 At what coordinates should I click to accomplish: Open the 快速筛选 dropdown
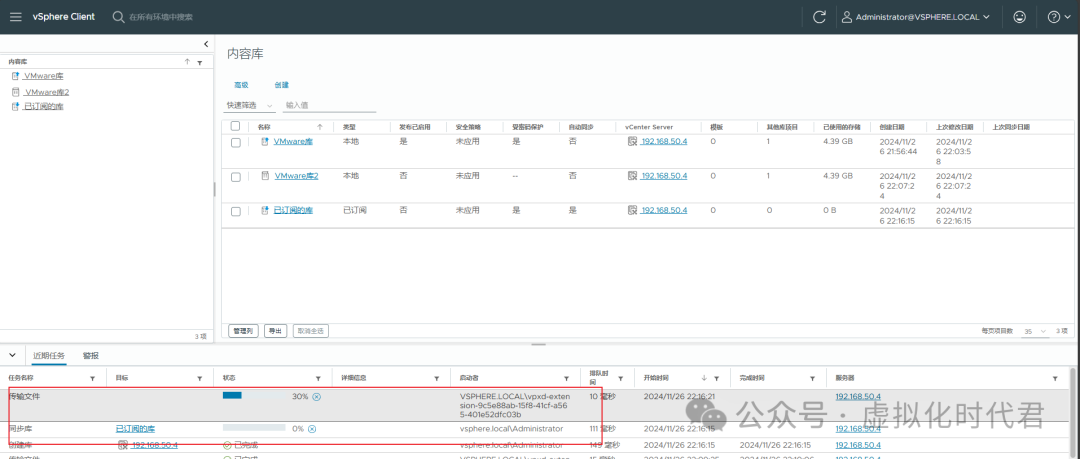249,105
